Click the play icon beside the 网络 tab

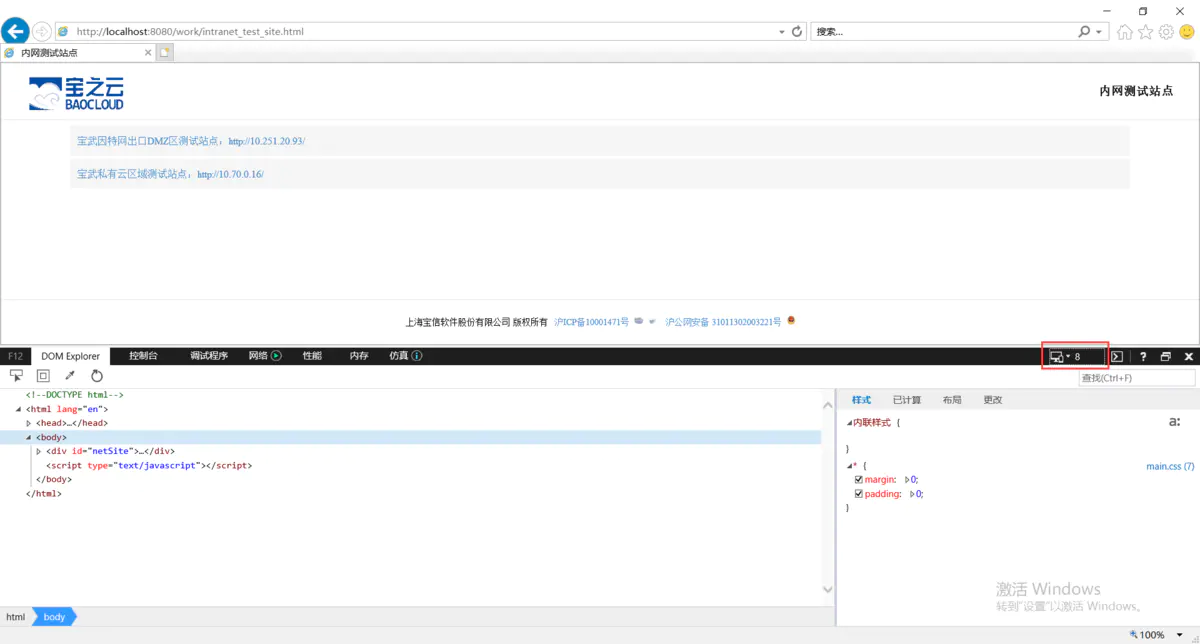276,356
